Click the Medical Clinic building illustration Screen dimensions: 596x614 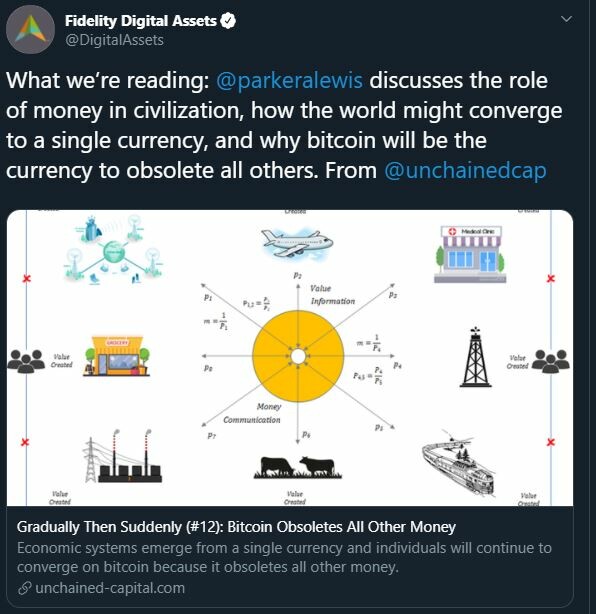[x=470, y=254]
